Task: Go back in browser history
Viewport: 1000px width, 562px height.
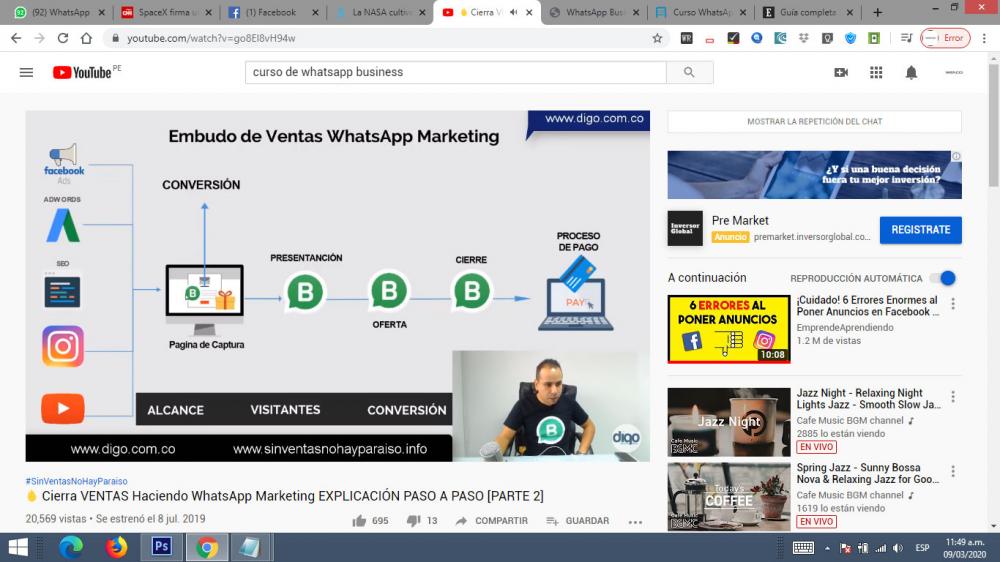Action: (16, 38)
